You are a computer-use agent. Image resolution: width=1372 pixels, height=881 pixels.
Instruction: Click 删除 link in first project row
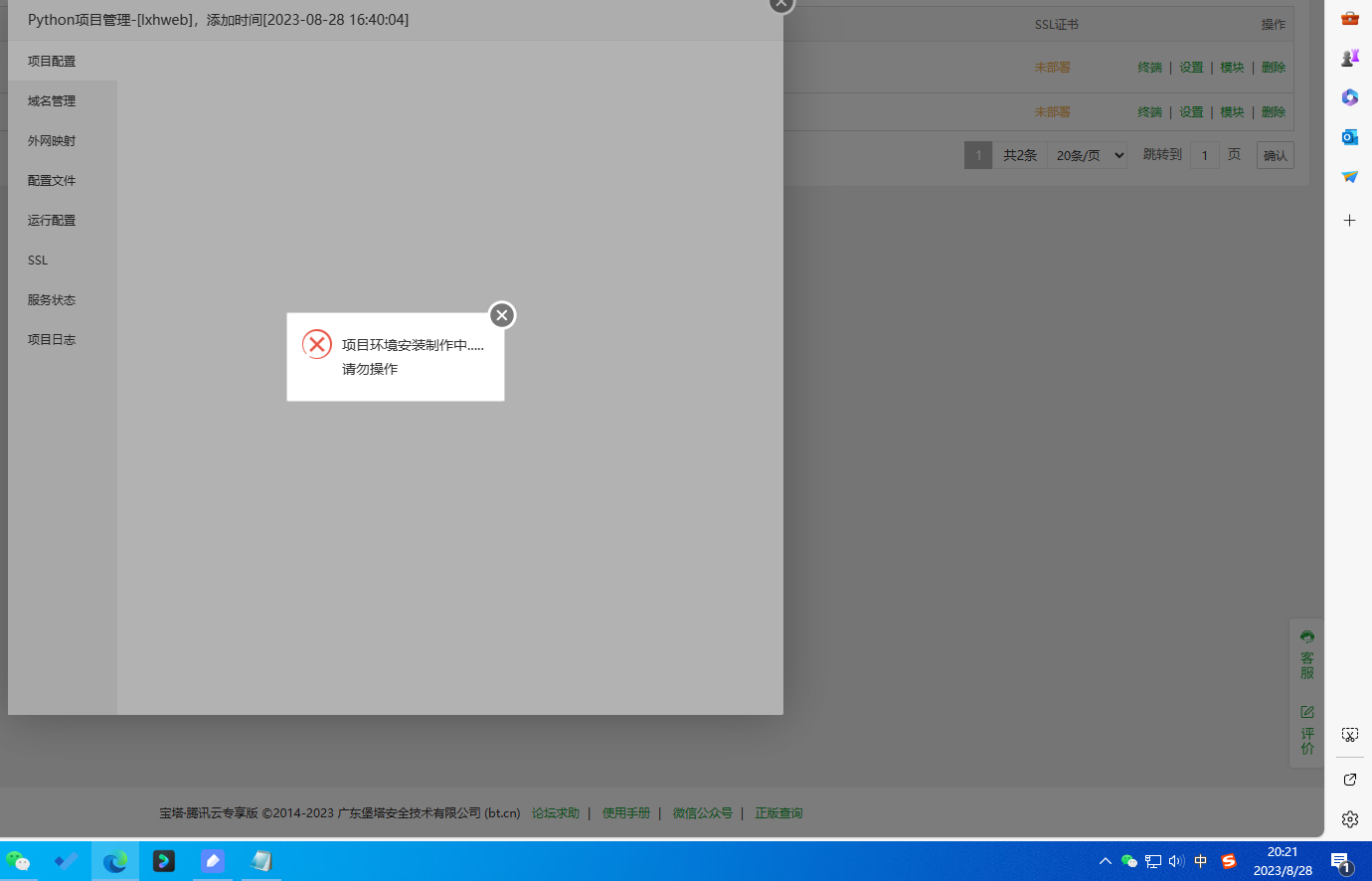pos(1274,68)
